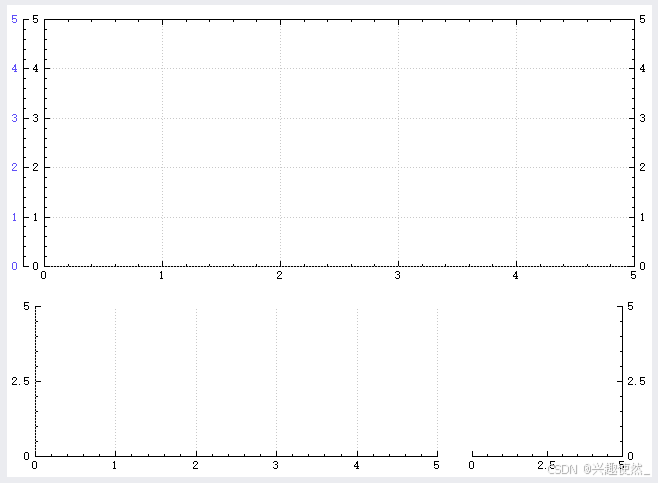
Task: Click label 0 on top plot's right axis
Action: 642,266
